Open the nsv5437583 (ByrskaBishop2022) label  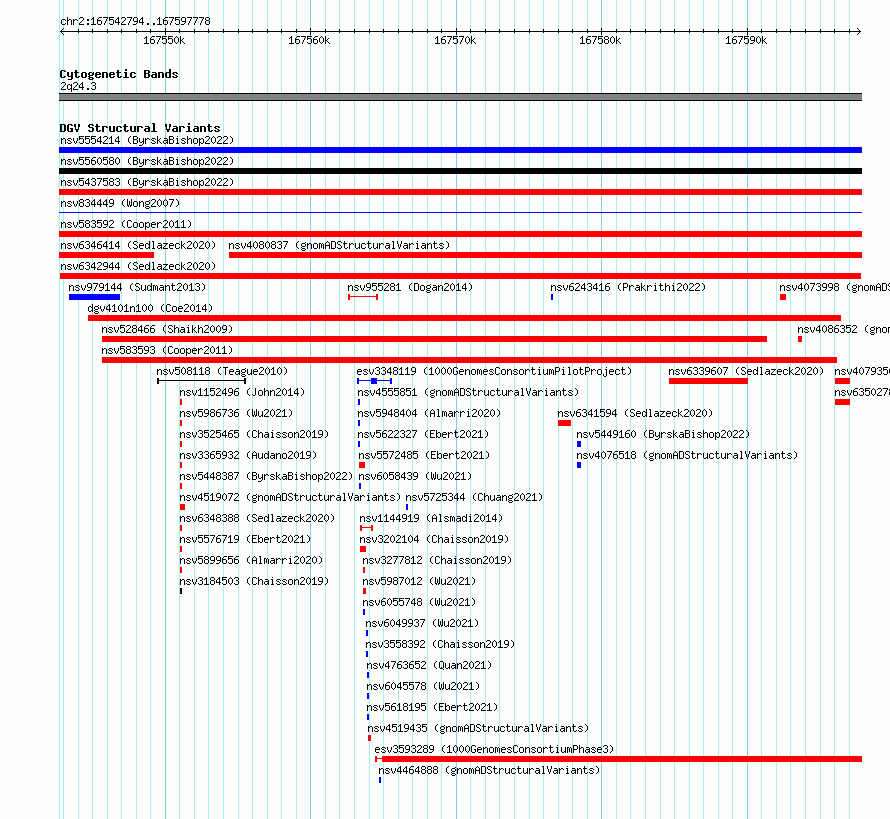point(147,182)
